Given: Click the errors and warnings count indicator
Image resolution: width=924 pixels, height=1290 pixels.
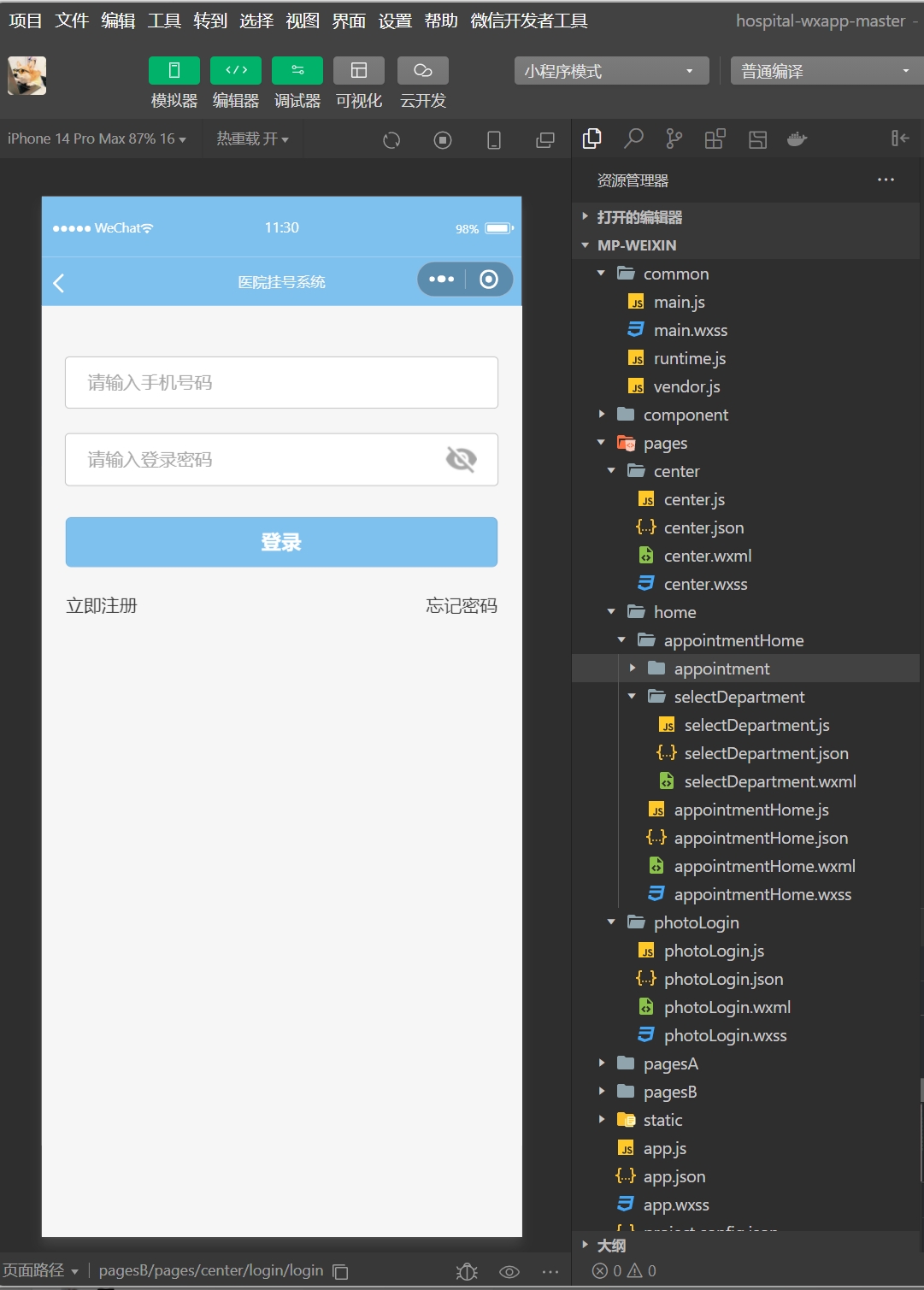Looking at the screenshot, I should [625, 1271].
